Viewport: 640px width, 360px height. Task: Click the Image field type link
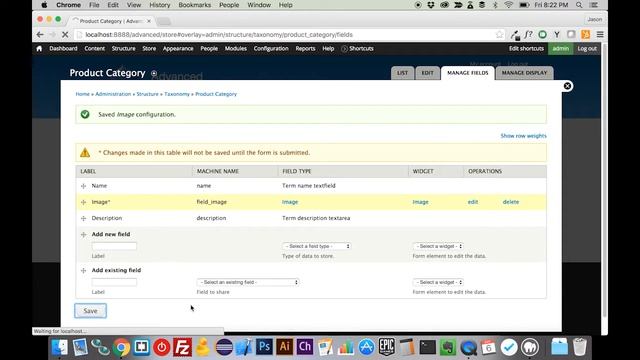(x=290, y=202)
